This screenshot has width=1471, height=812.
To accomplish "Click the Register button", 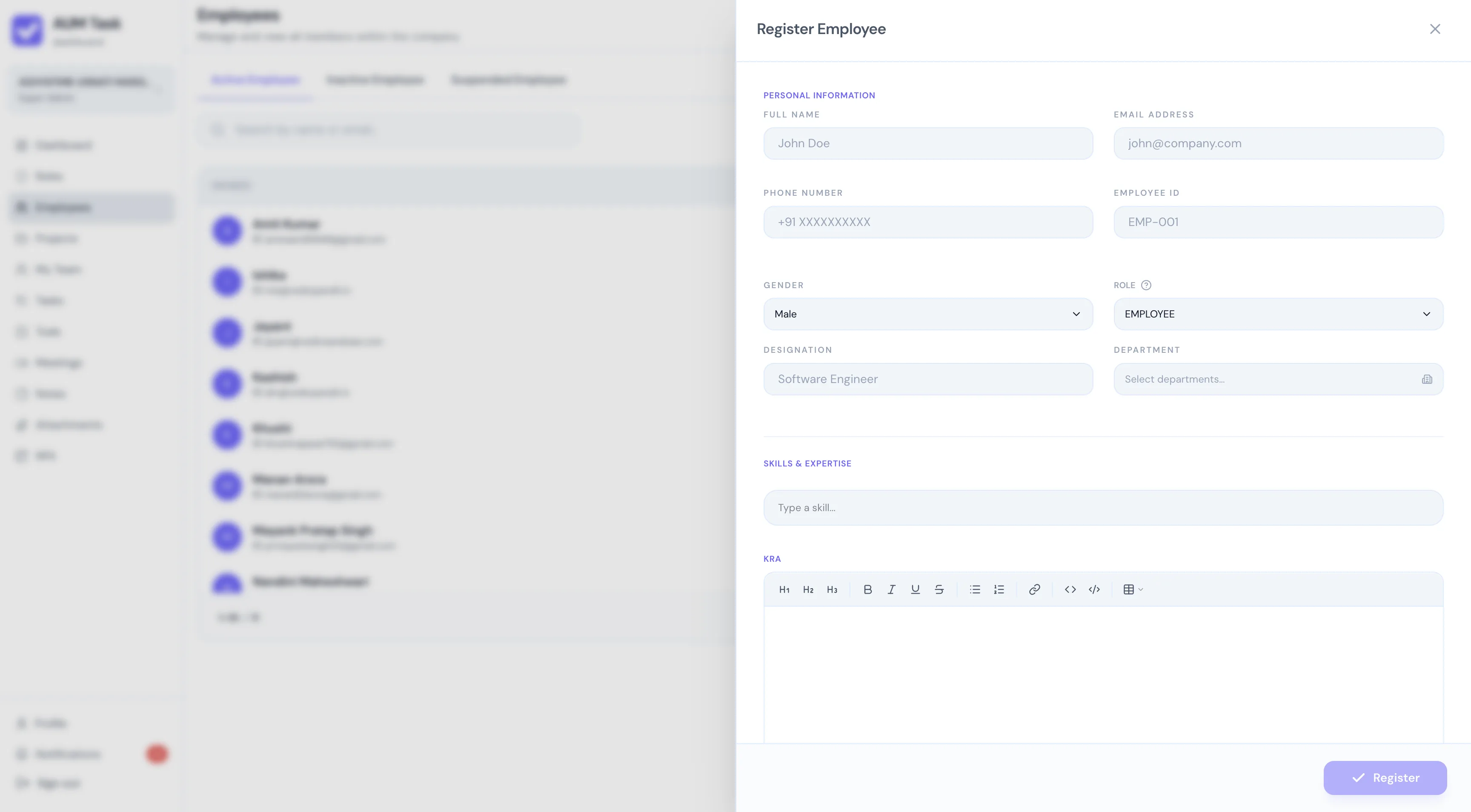I will tap(1385, 778).
